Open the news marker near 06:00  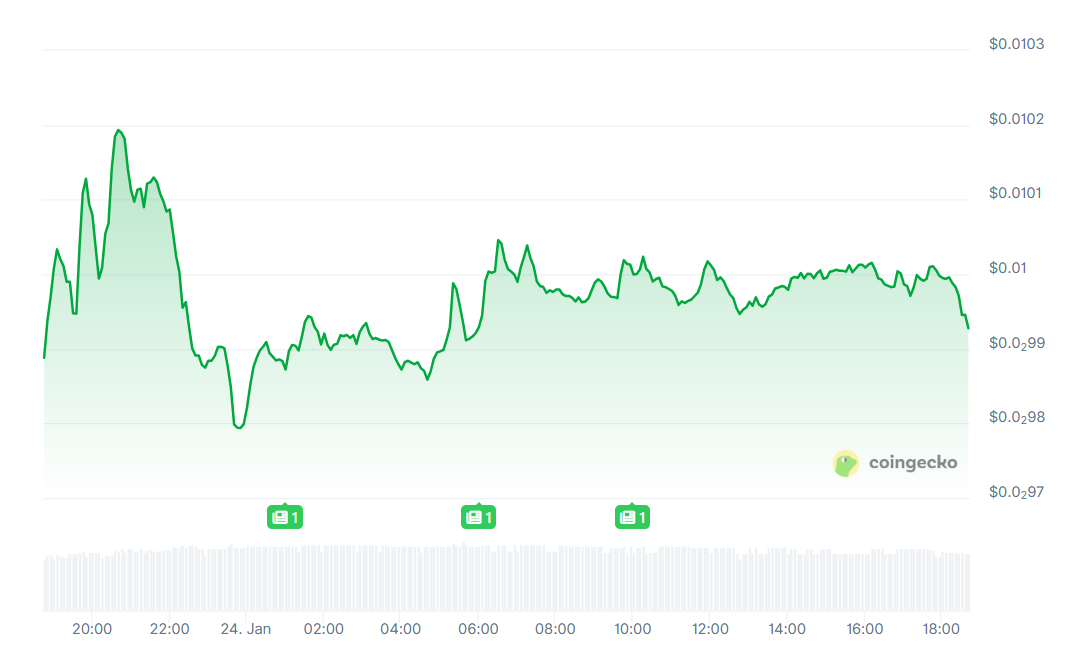pyautogui.click(x=478, y=517)
